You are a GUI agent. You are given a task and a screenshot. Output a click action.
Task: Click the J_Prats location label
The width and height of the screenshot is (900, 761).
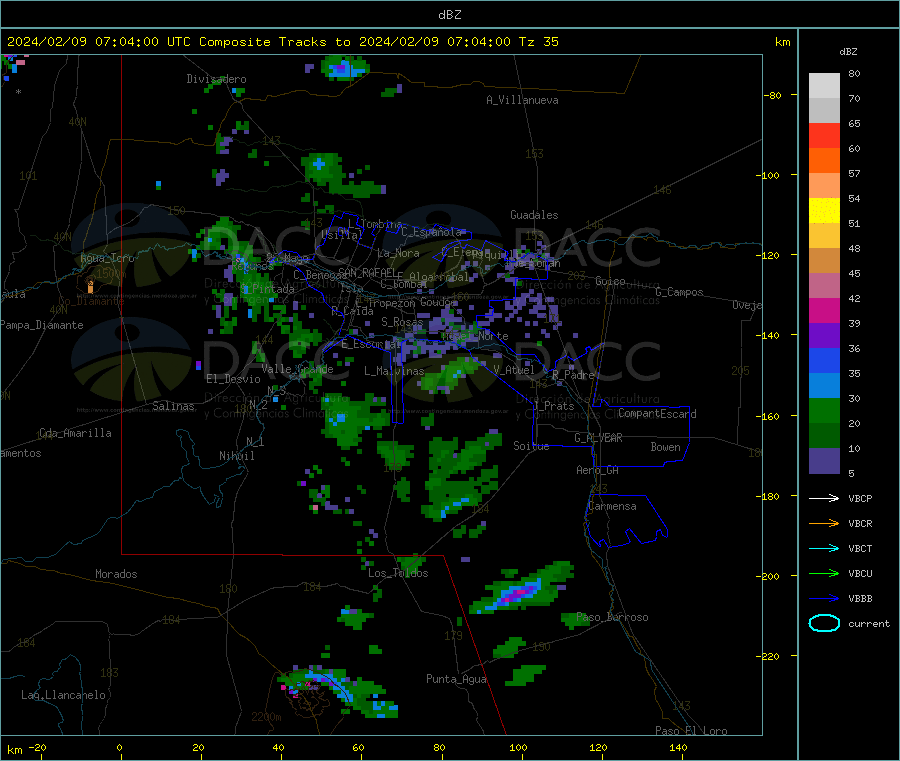(x=553, y=406)
